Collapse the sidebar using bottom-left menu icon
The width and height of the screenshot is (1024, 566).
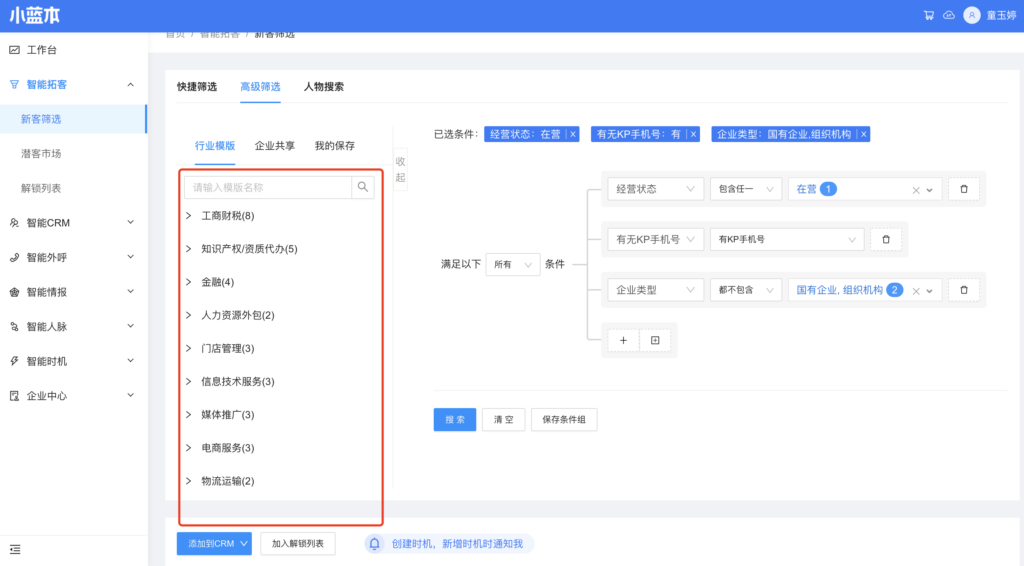pos(15,549)
